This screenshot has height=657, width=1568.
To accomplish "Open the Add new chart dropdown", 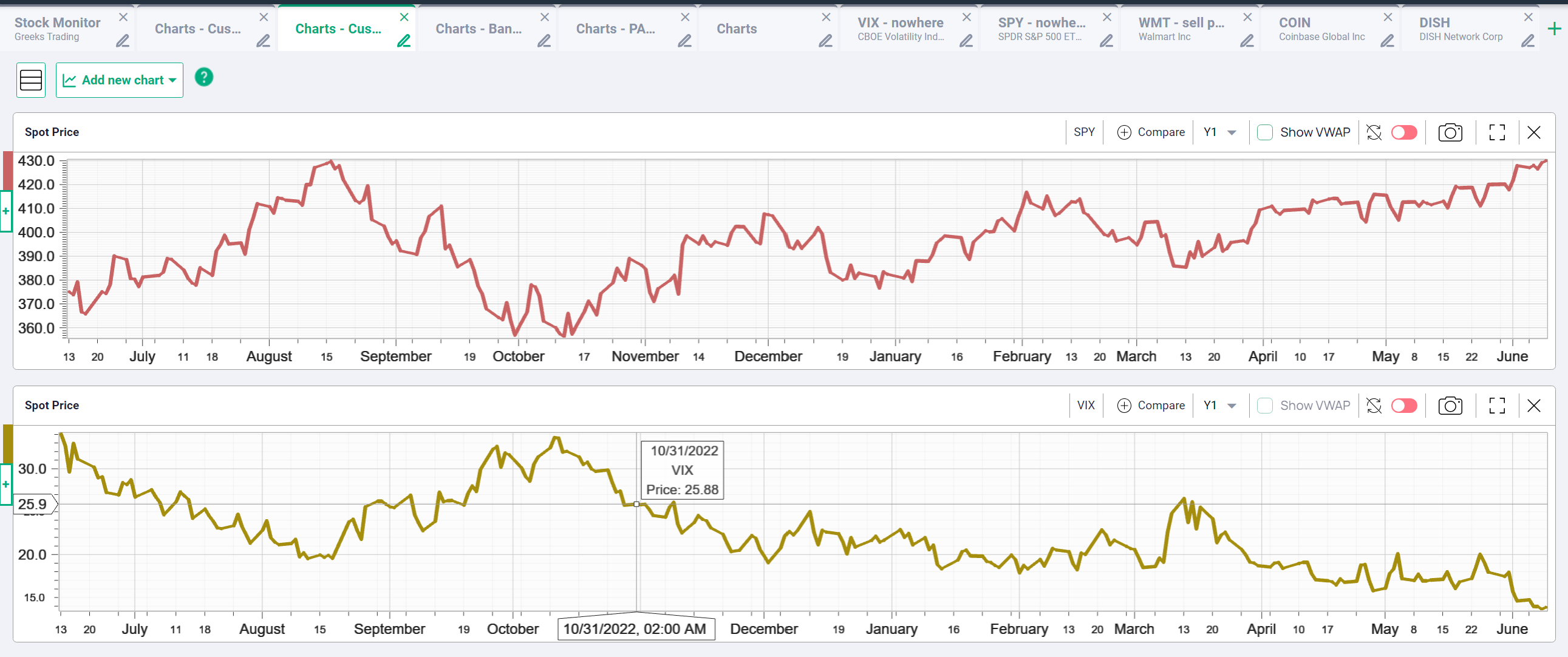I will pyautogui.click(x=119, y=80).
